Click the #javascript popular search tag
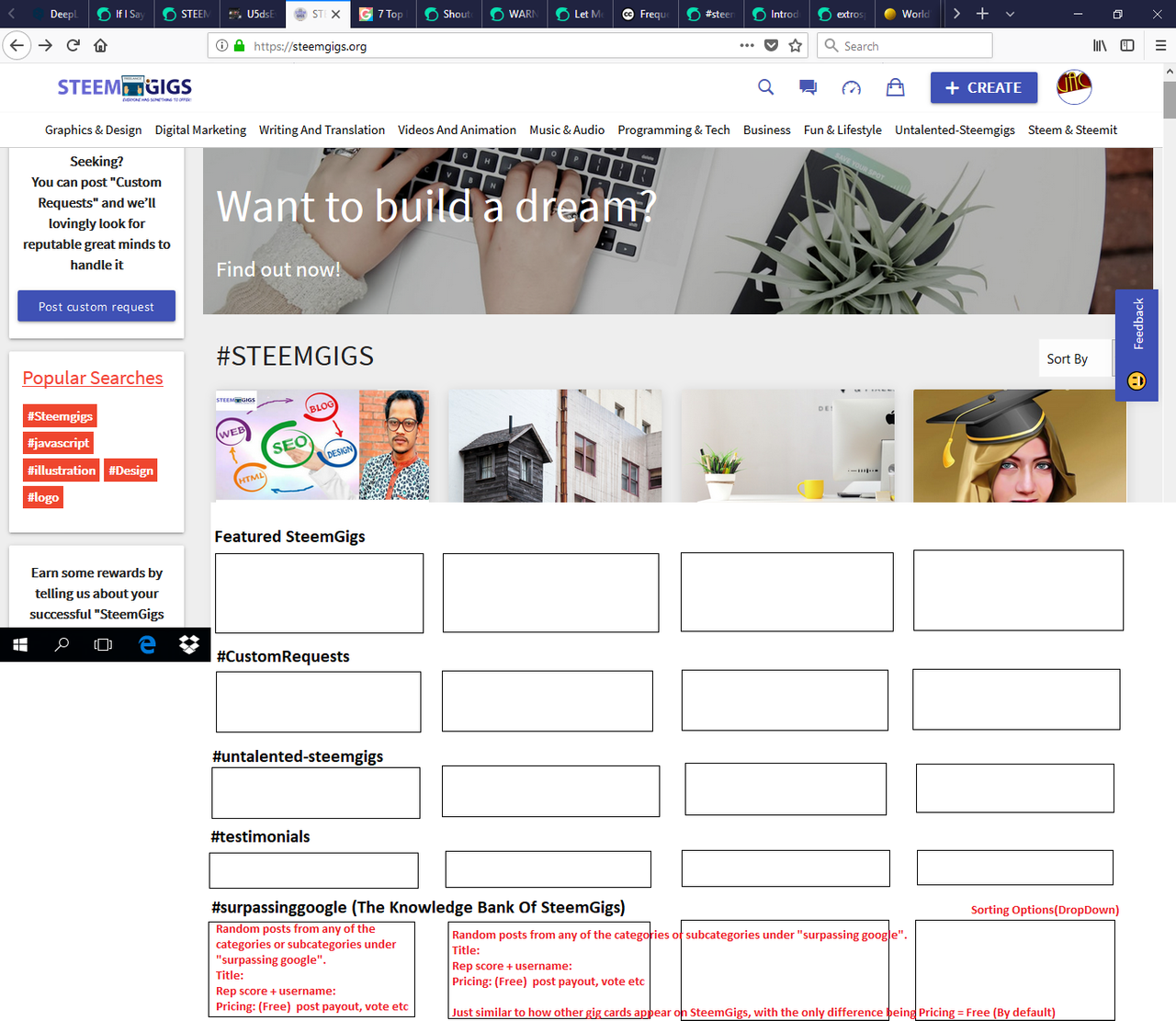 [x=59, y=443]
